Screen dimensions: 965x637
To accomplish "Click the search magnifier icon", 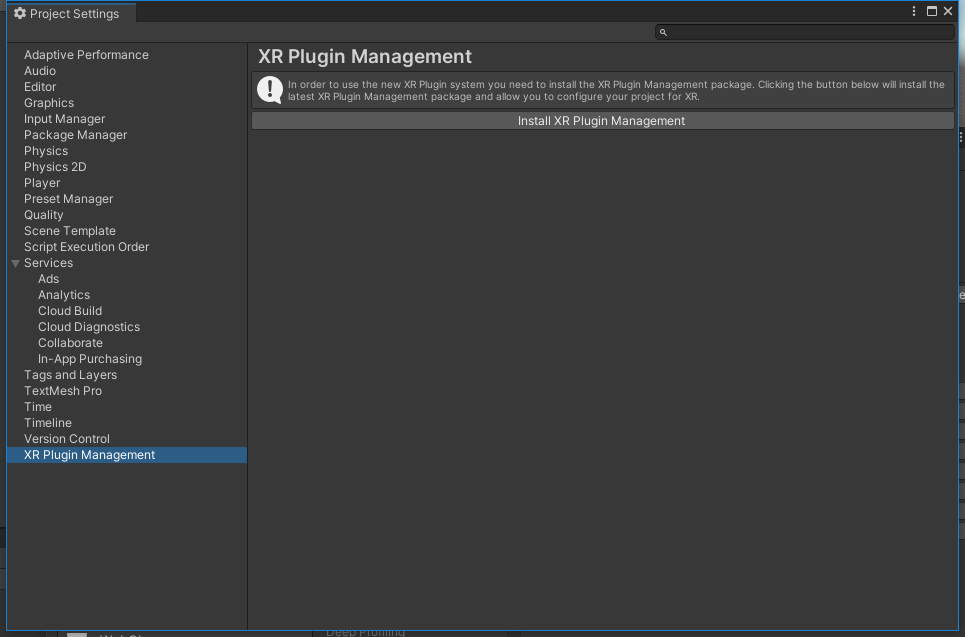I will tap(663, 32).
